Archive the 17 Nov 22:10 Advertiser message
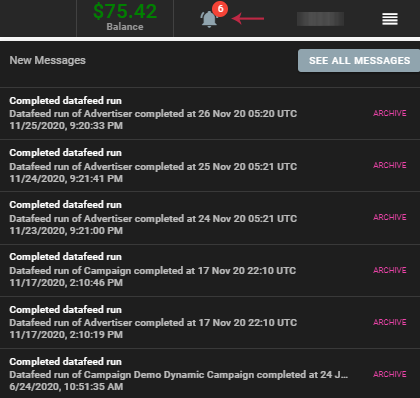 [390, 322]
